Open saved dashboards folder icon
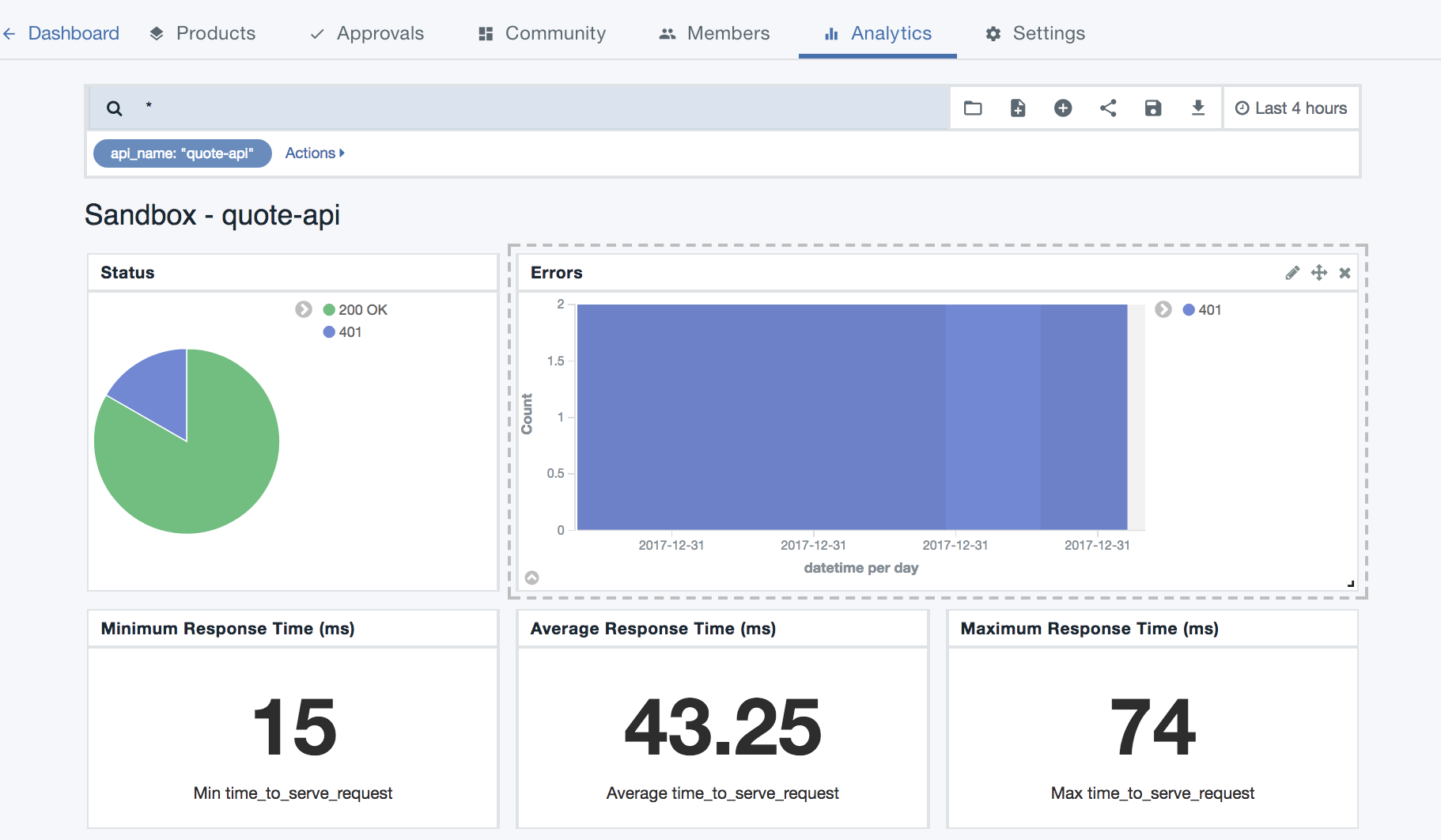 (973, 108)
